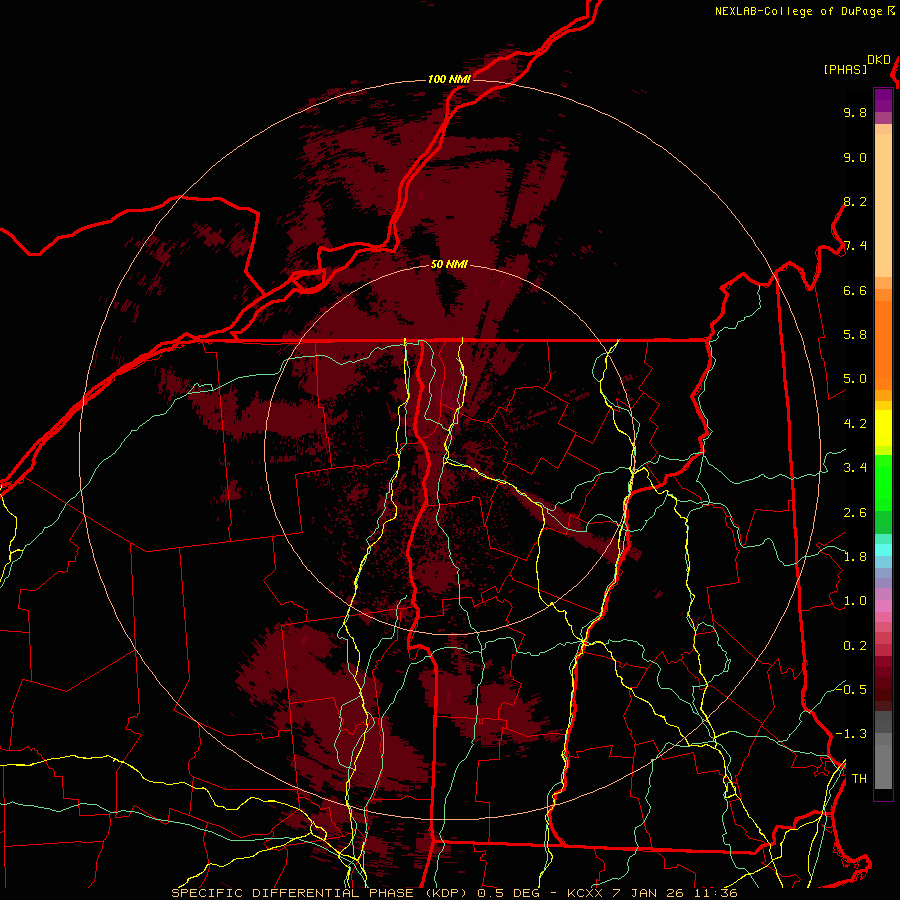Click the 3.4 value on color scale

855,468
